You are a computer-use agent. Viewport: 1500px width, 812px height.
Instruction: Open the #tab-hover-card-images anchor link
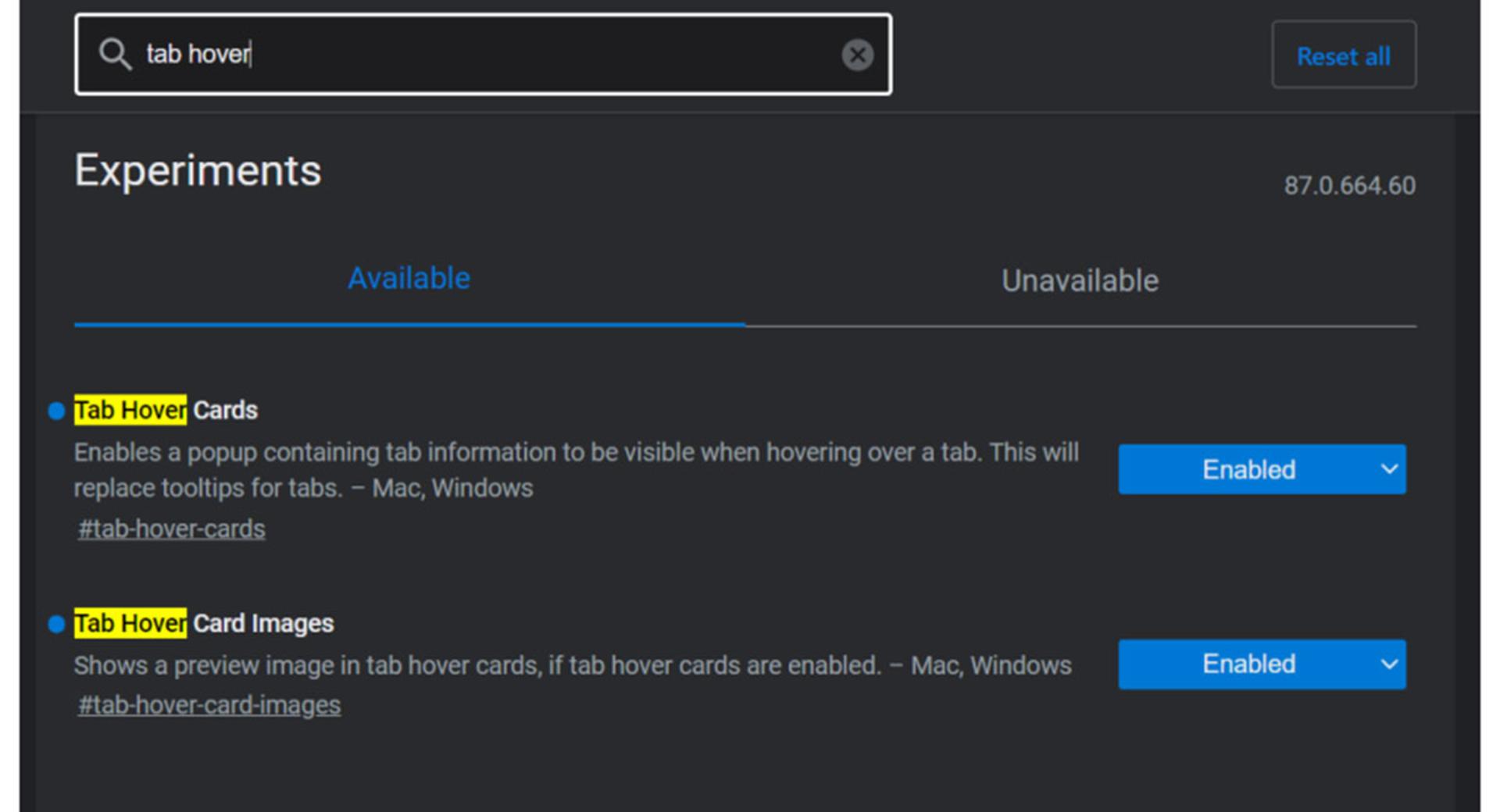[x=209, y=706]
